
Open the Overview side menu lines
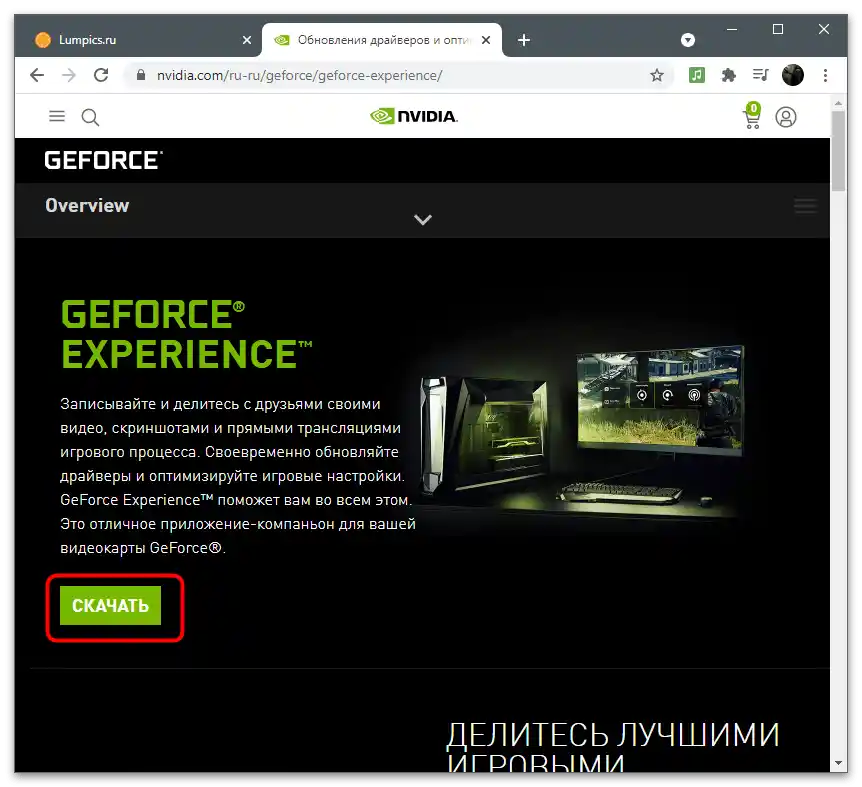tap(805, 206)
